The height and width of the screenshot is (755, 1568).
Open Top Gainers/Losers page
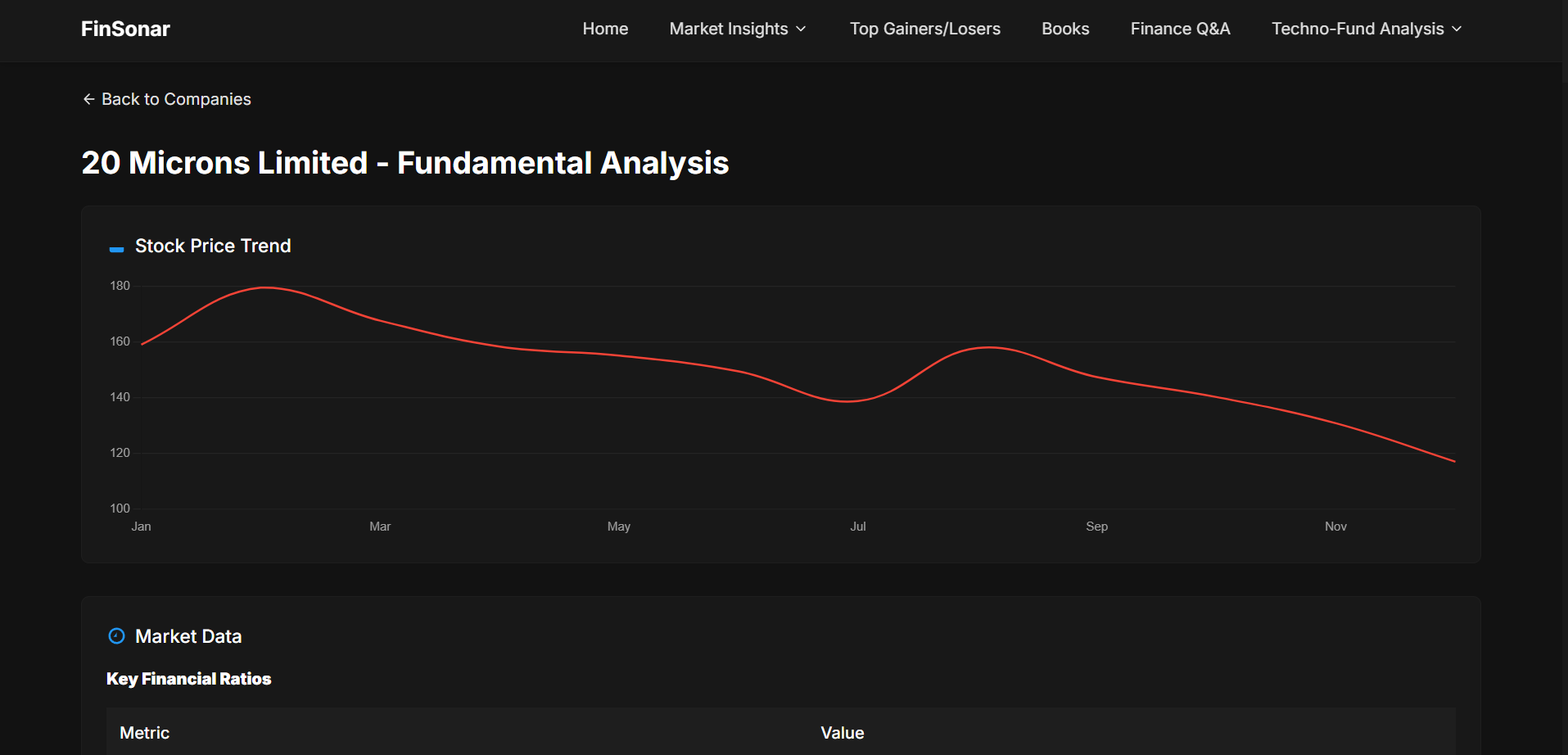pos(924,29)
